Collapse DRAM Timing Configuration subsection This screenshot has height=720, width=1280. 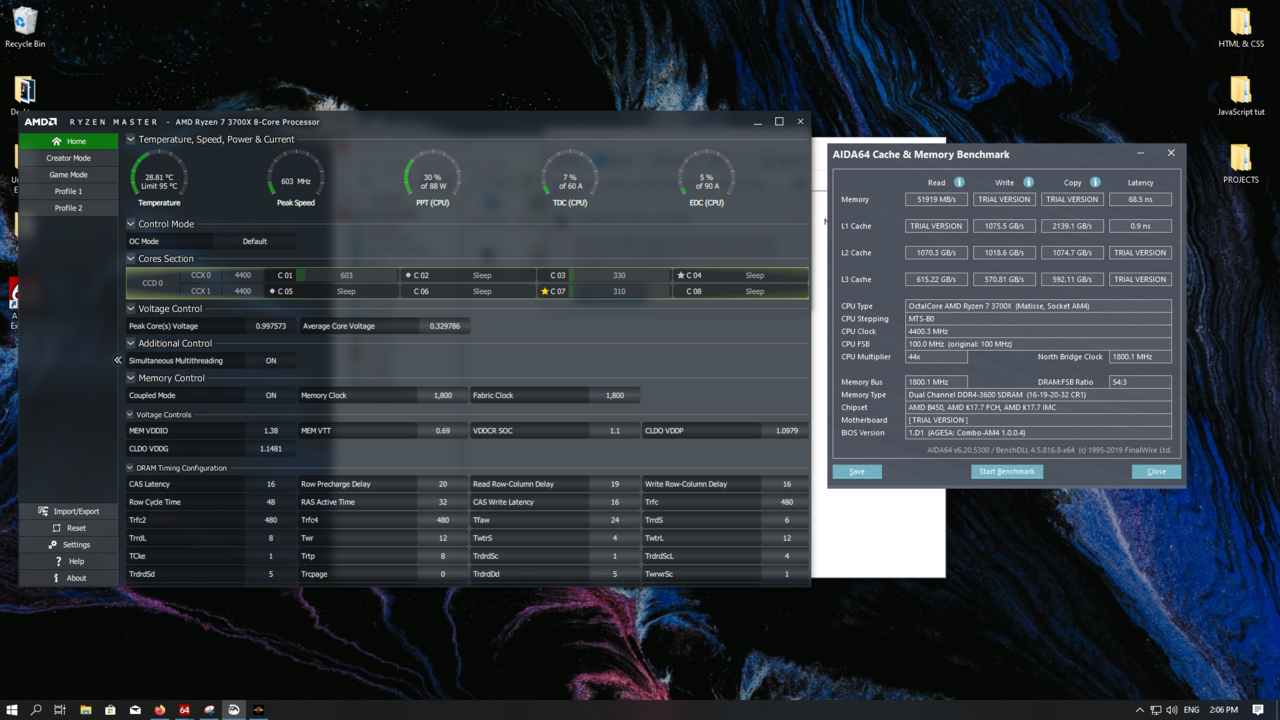(130, 468)
